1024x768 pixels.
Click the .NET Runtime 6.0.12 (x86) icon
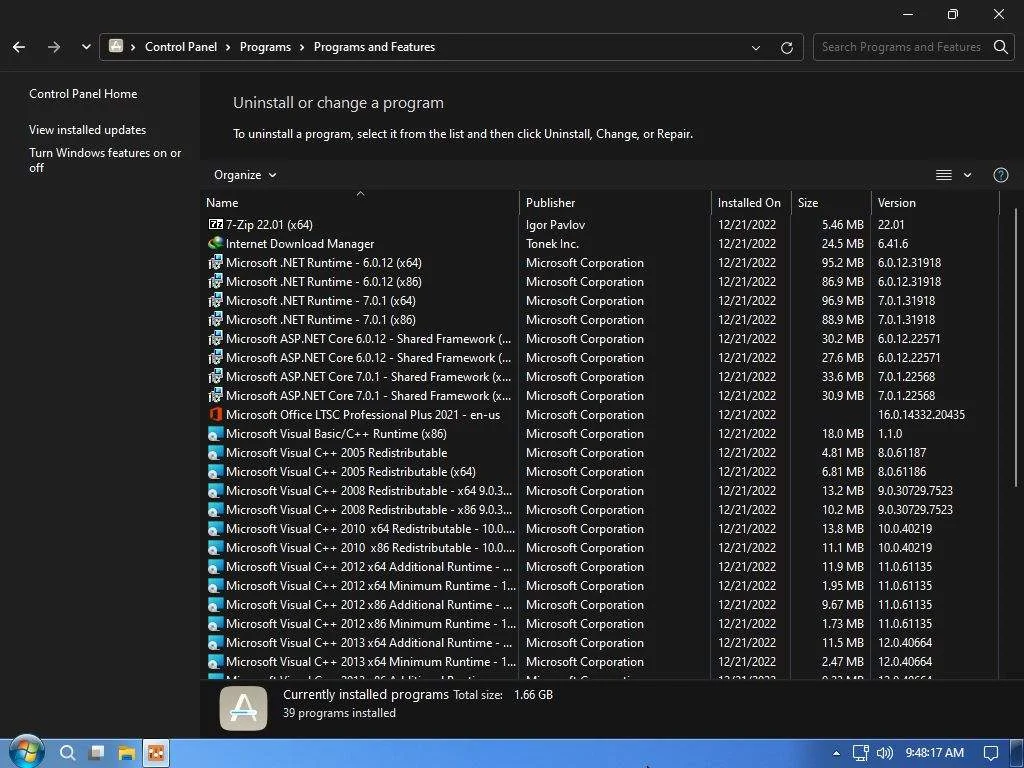pyautogui.click(x=216, y=281)
